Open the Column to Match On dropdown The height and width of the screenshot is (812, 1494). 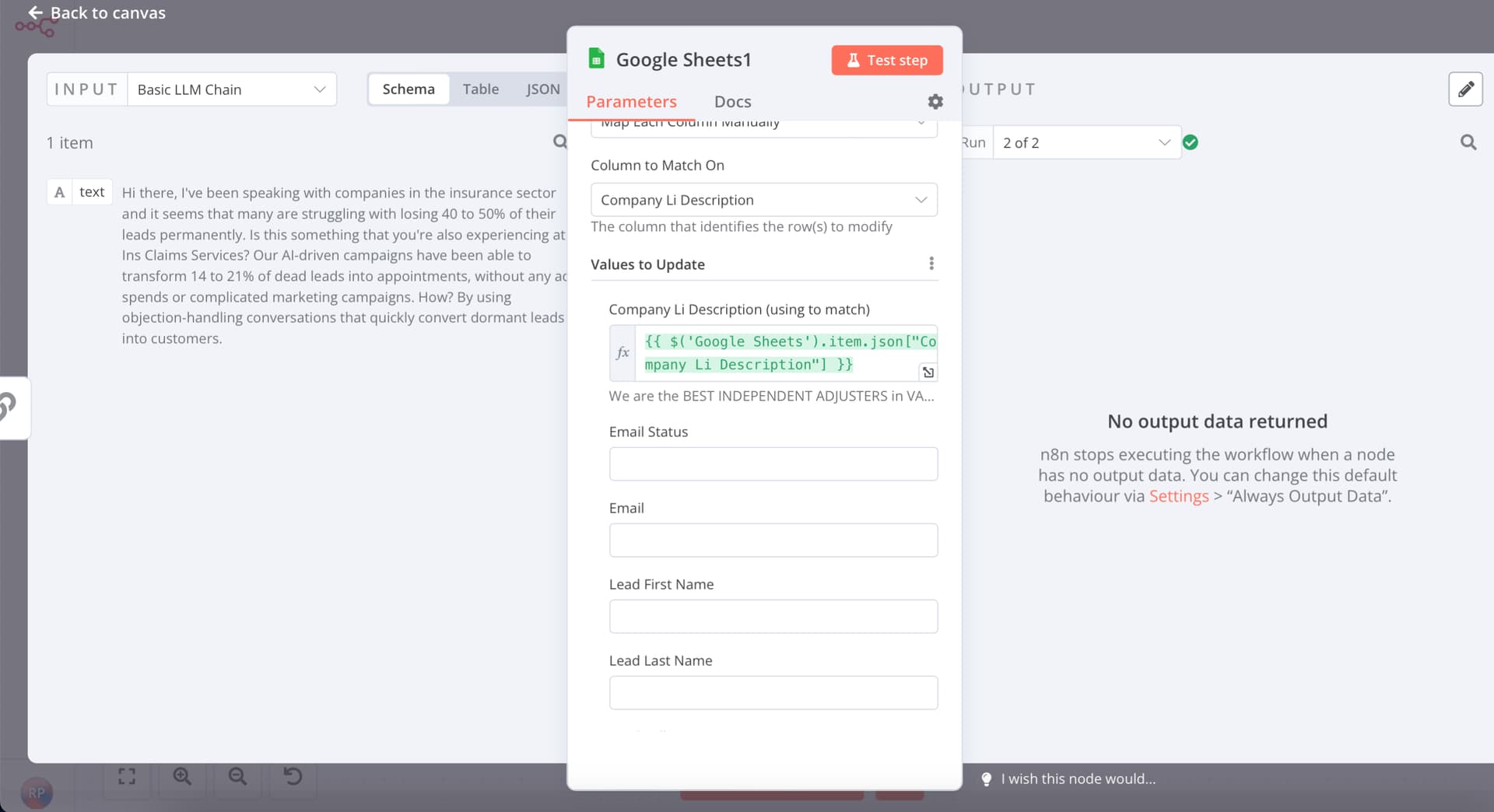coord(764,200)
